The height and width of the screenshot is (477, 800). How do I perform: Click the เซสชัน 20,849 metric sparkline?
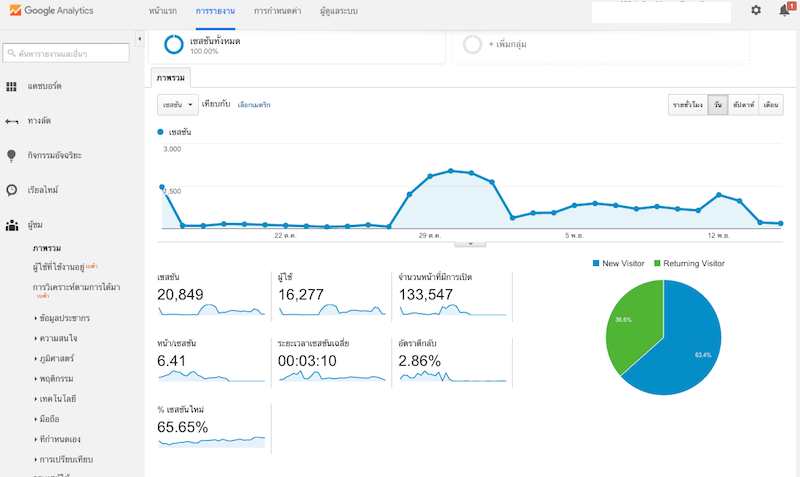pos(211,309)
